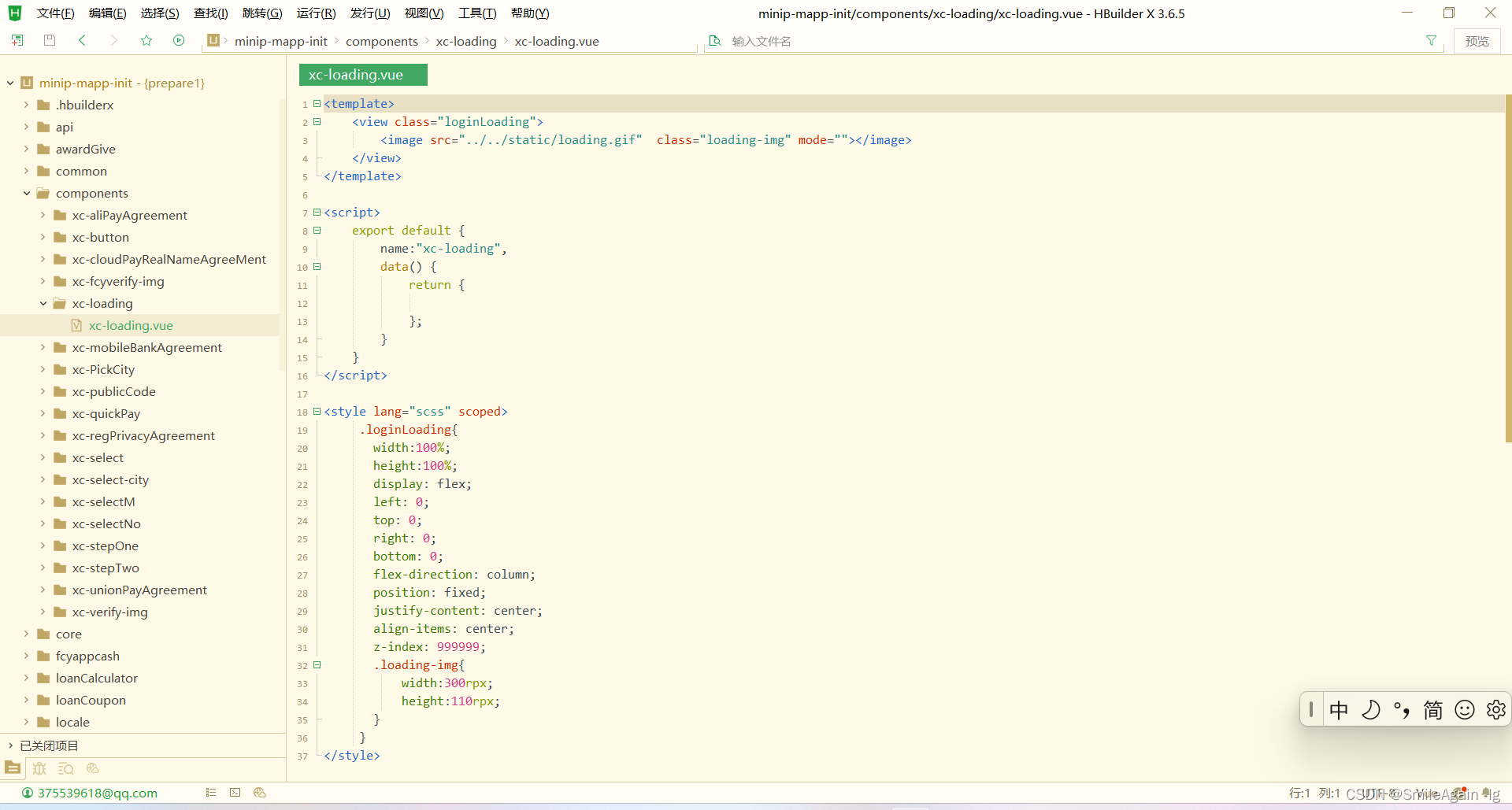Open the IME settings gear icon
Viewport: 1512px width, 810px height.
[1495, 710]
